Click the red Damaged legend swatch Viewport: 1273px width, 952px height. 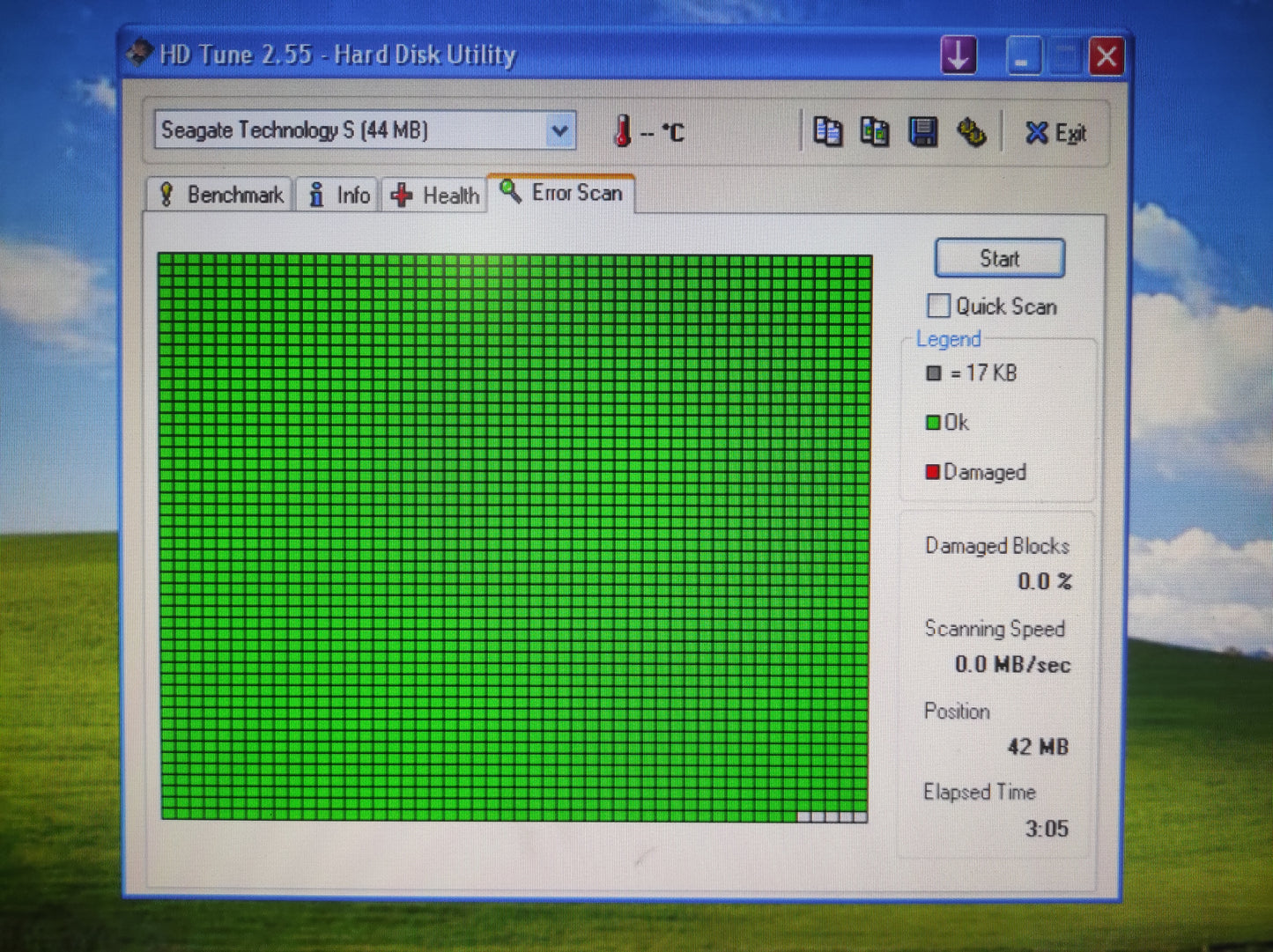point(932,472)
